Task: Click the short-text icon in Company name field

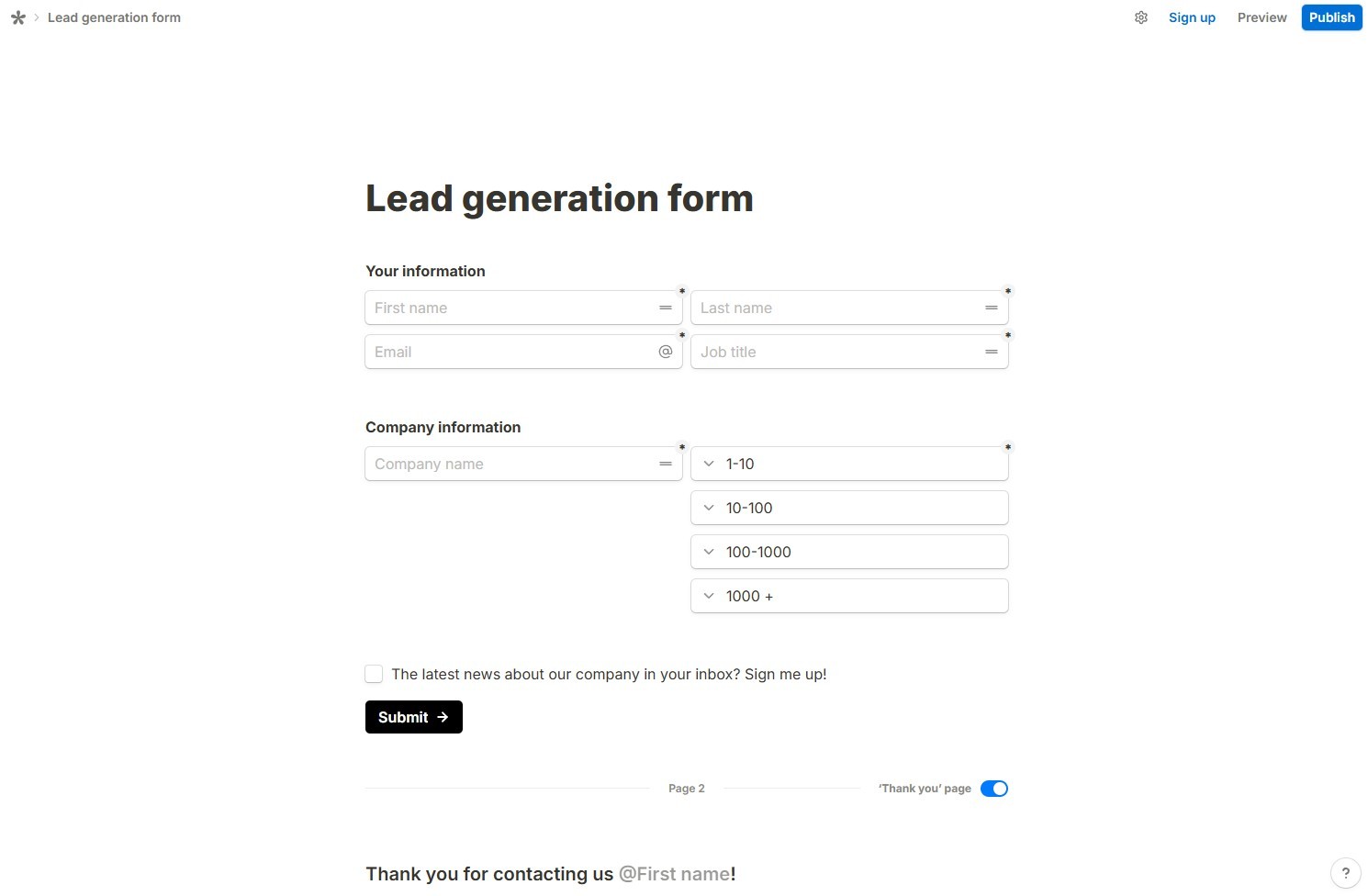Action: click(666, 464)
